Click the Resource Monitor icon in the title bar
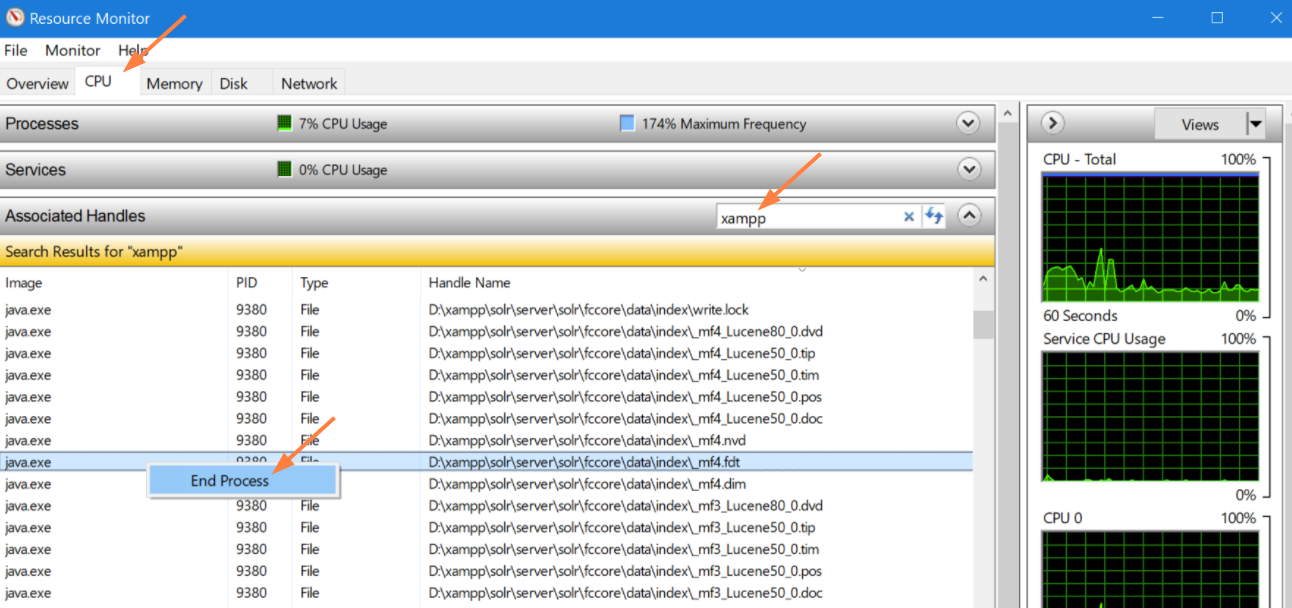Screen dimensions: 1292x608 pos(14,17)
